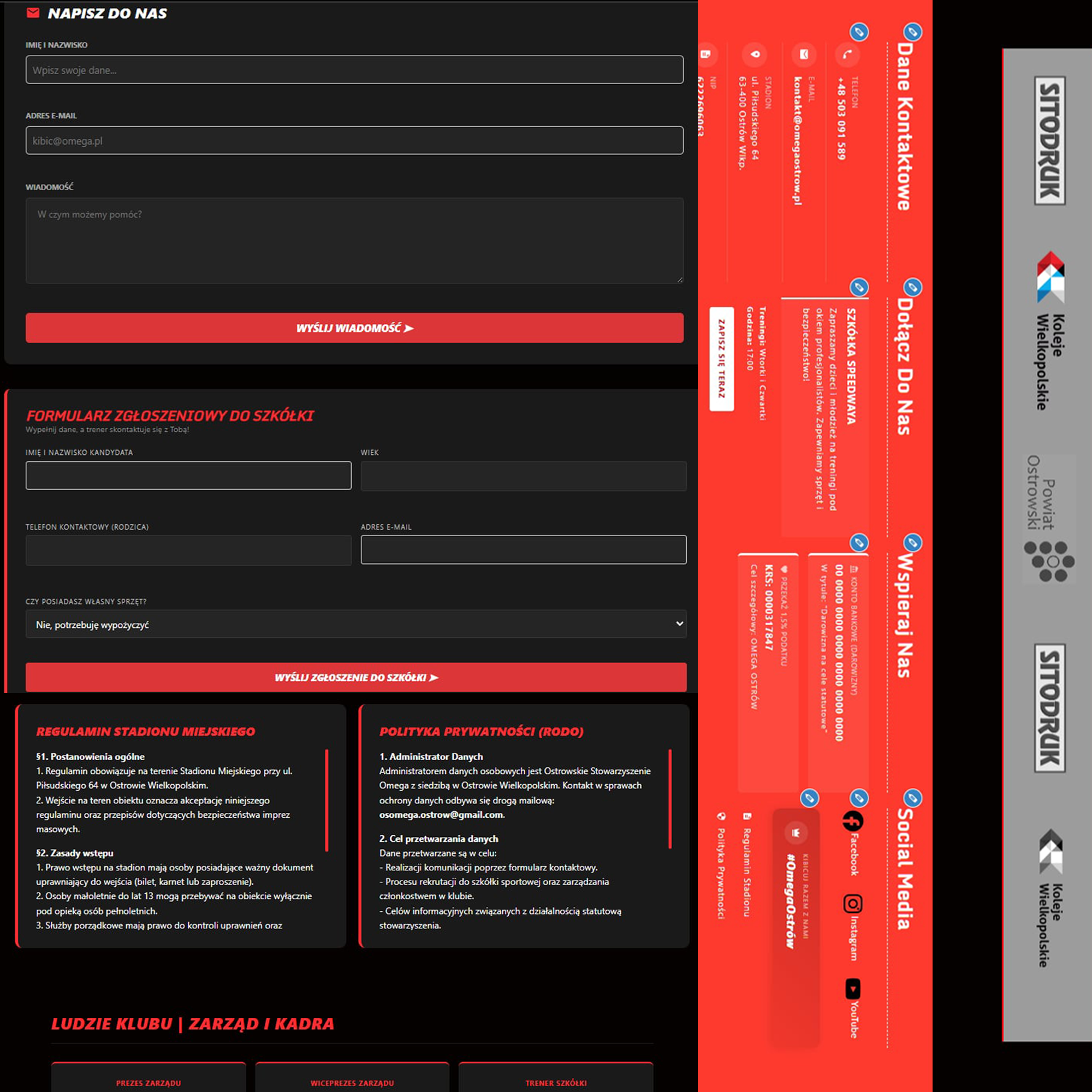
Task: Click the stadium location pin icon
Action: pos(755,55)
